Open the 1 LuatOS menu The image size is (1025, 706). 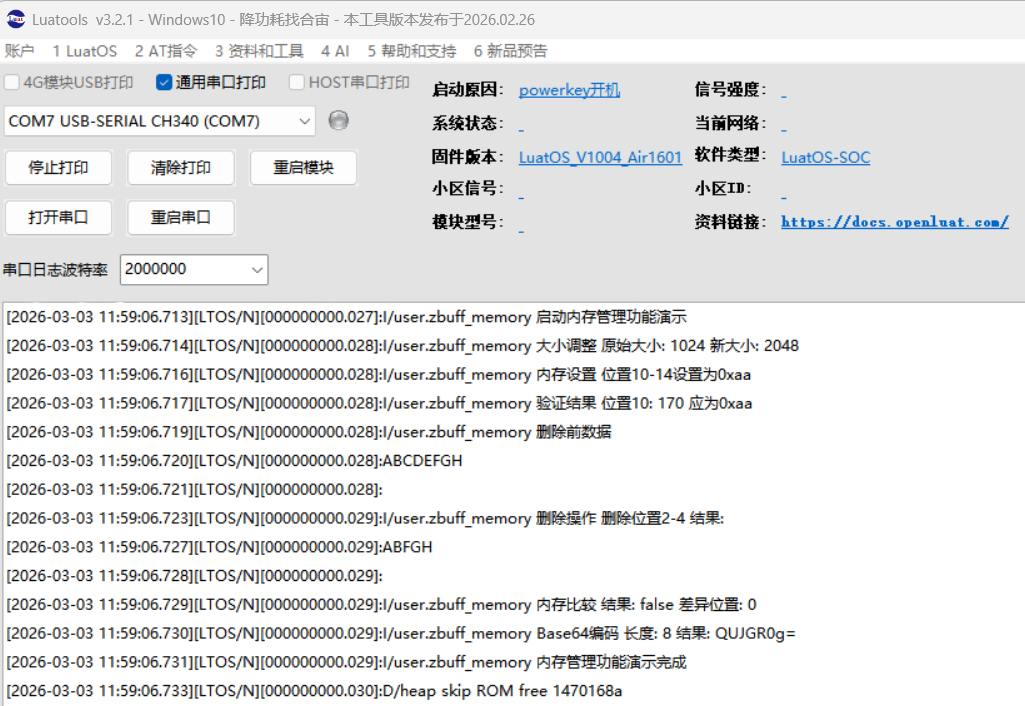click(85, 51)
